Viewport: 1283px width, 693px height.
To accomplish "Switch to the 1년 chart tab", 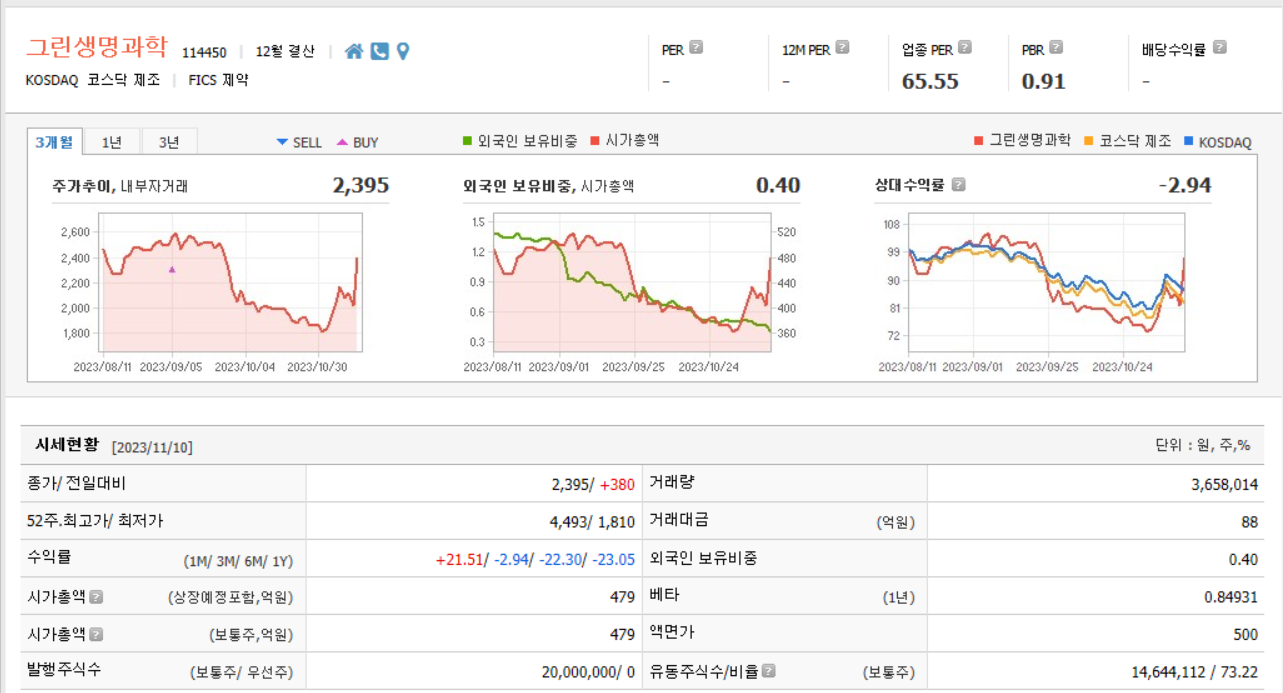I will click(110, 140).
